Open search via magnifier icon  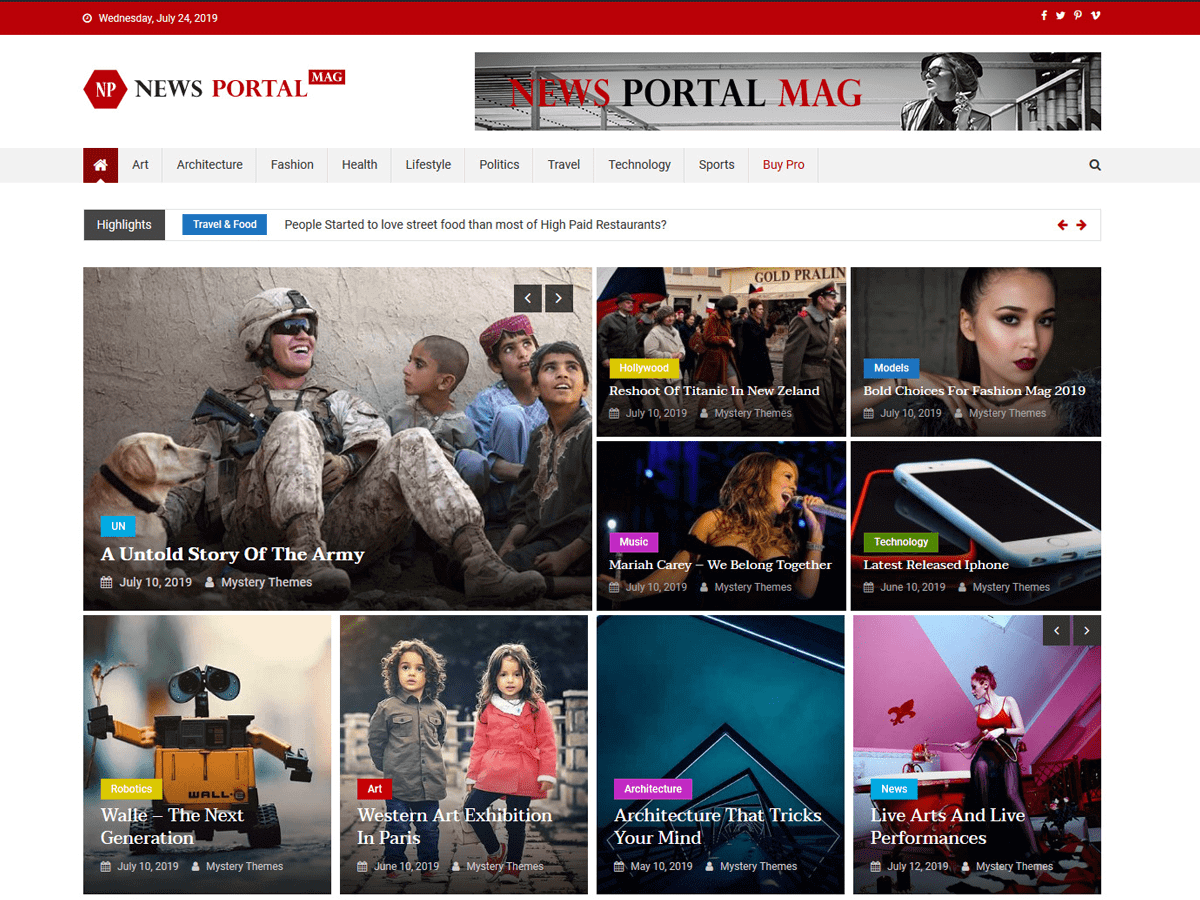click(1095, 165)
